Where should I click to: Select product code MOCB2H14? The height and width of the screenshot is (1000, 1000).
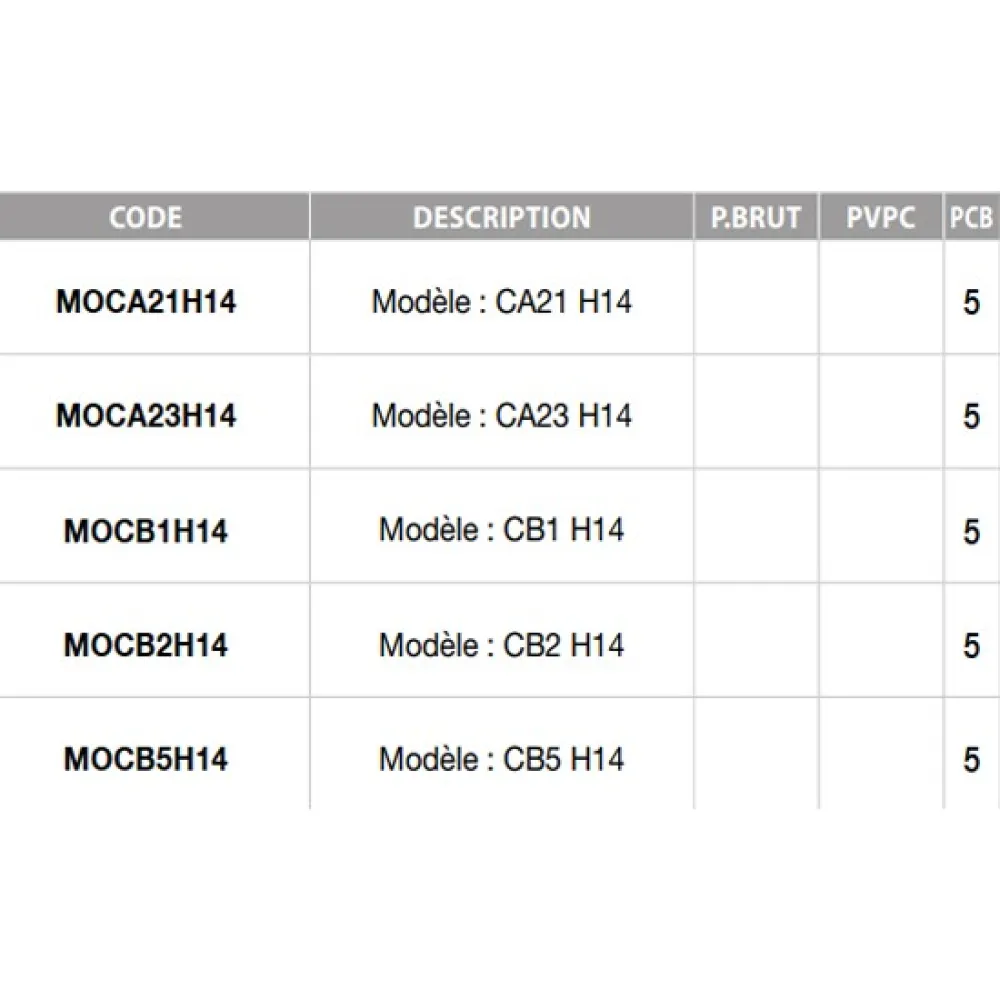click(146, 645)
